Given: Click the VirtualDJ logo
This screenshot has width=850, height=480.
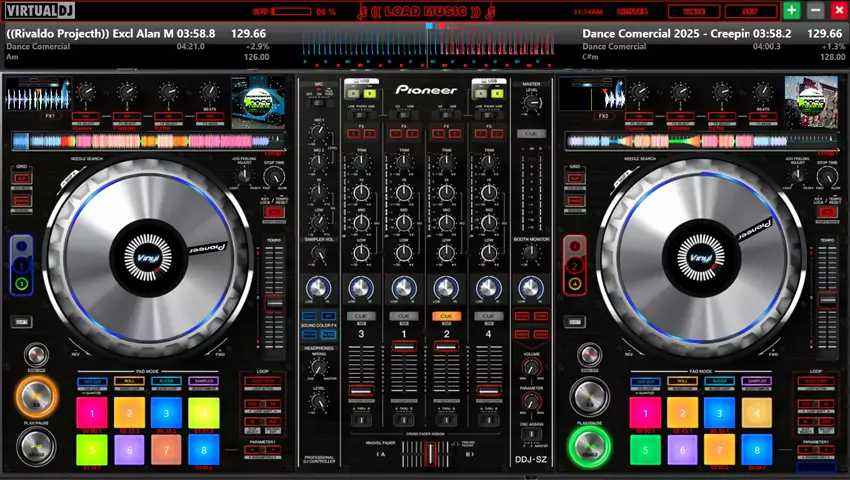Looking at the screenshot, I should (x=44, y=12).
